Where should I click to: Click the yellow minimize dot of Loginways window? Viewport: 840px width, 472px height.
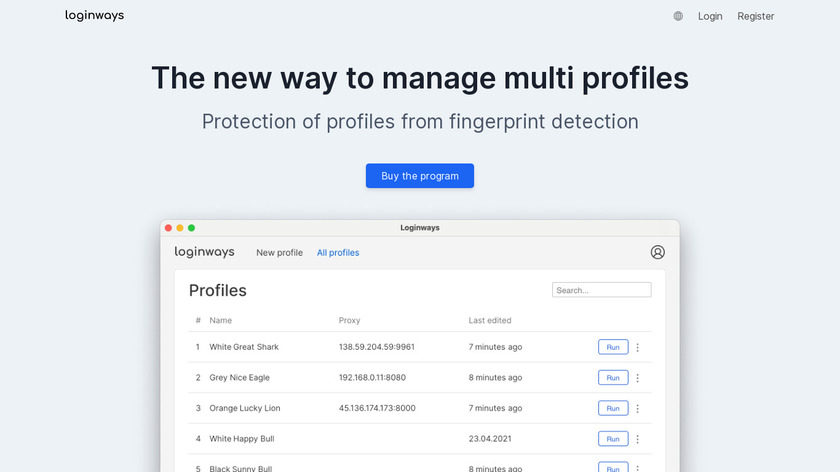tap(180, 228)
